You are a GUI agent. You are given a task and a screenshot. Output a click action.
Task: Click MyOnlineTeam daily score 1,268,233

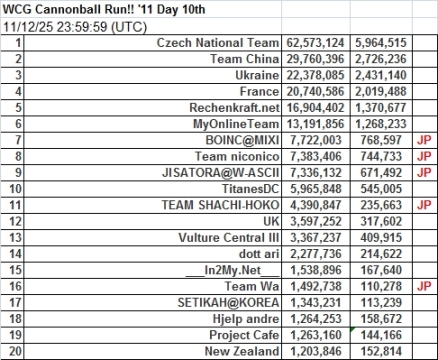381,124
